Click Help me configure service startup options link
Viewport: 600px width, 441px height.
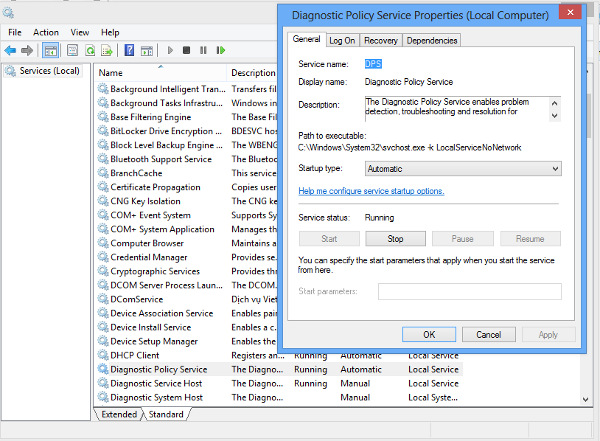tap(371, 191)
